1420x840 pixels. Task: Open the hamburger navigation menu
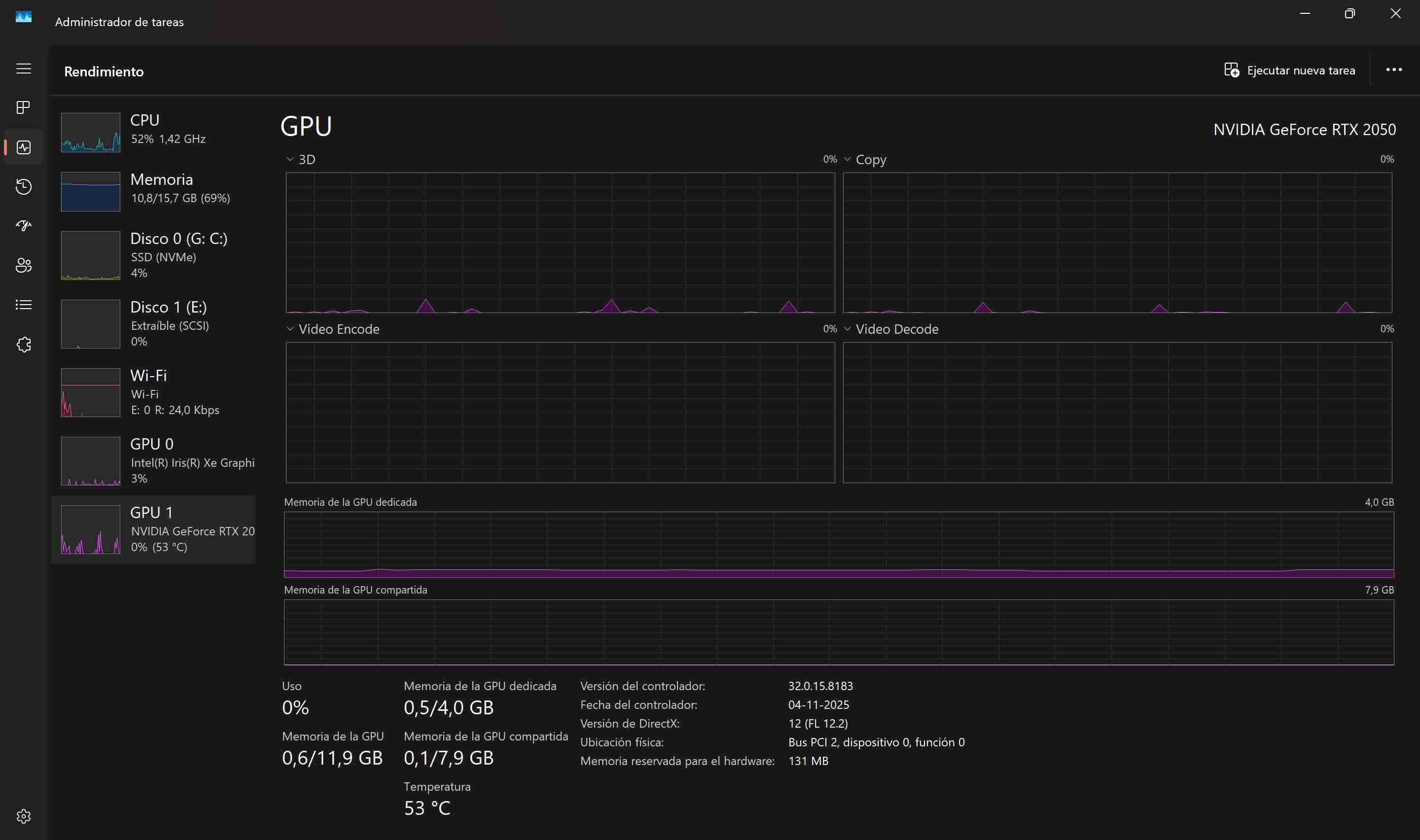pos(23,69)
